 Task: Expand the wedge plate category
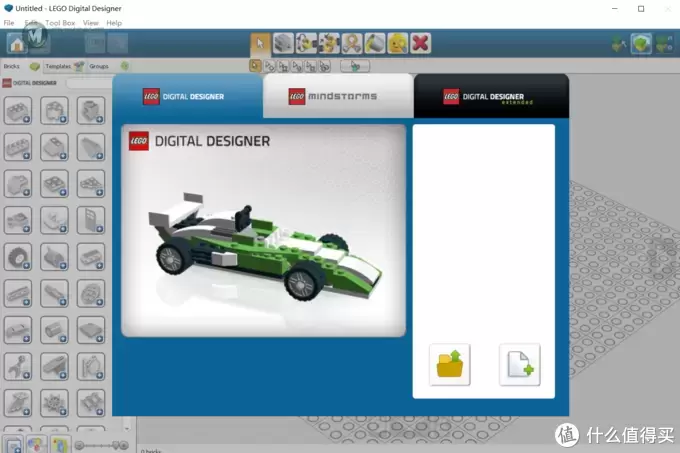click(91, 183)
